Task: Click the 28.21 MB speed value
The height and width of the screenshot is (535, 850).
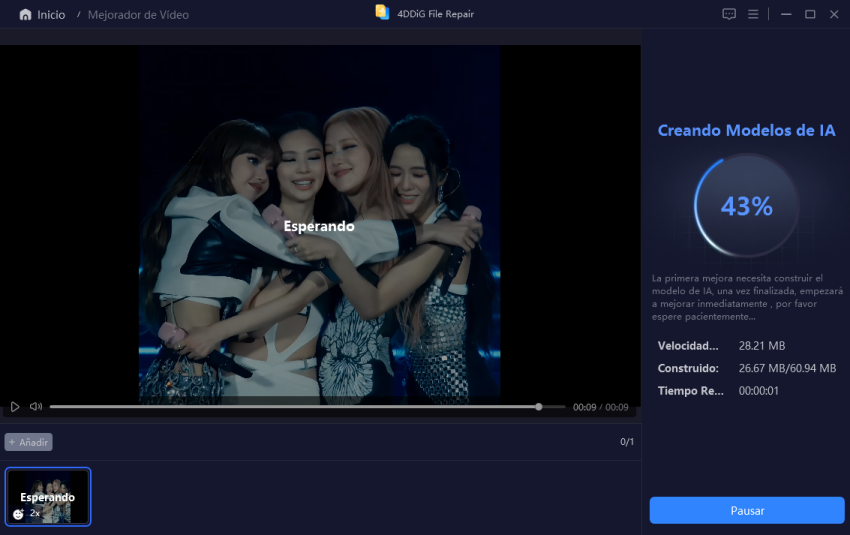Action: tap(762, 346)
